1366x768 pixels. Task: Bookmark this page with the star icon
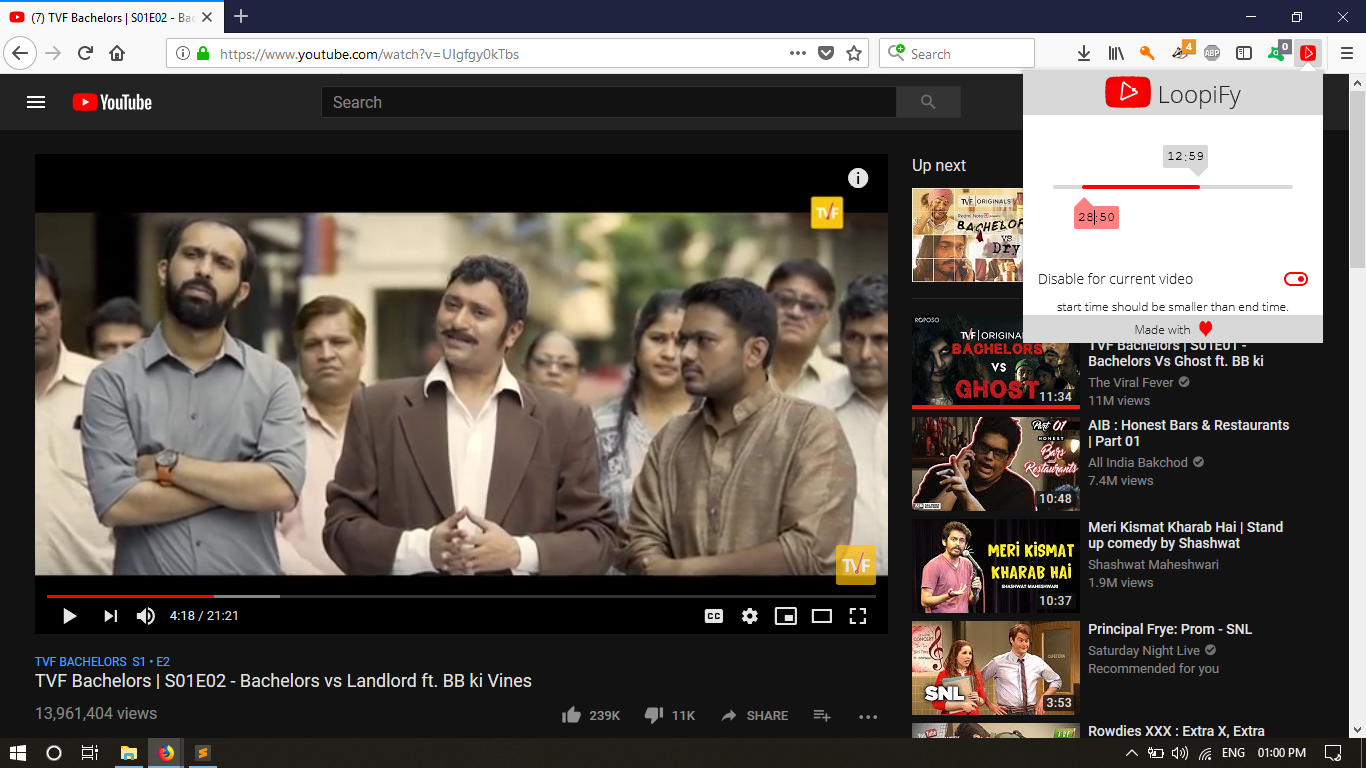tap(854, 53)
